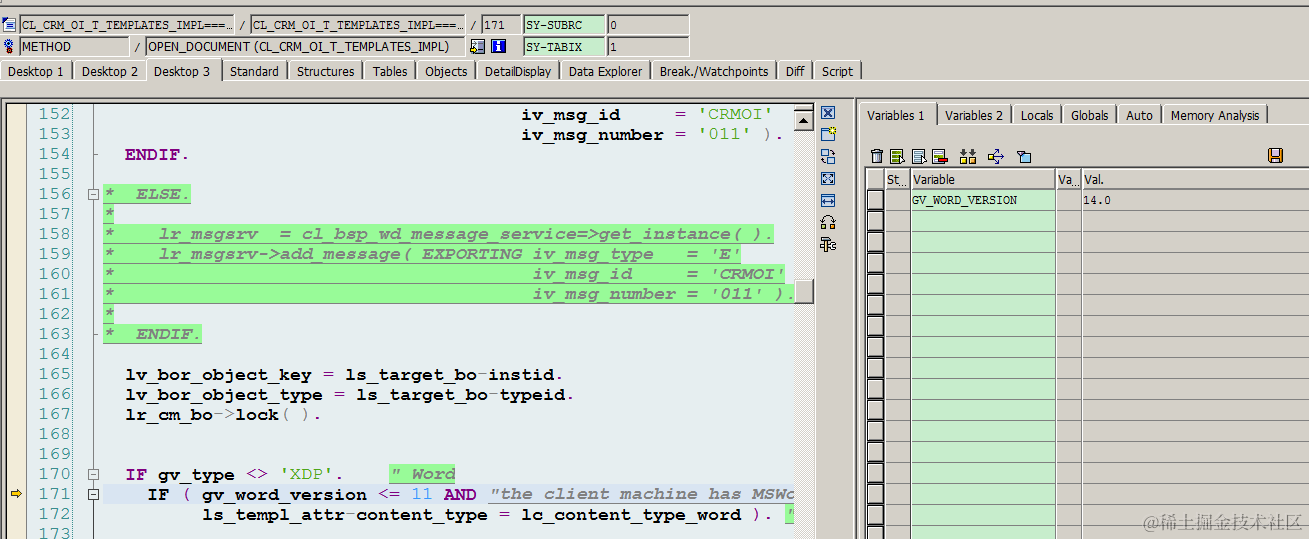Click the ENDIF. statement on line 154

[157, 154]
